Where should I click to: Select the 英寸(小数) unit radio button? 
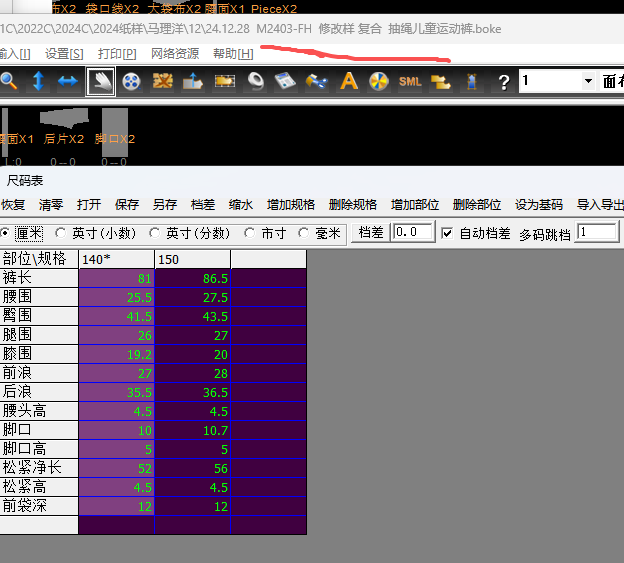(63, 233)
